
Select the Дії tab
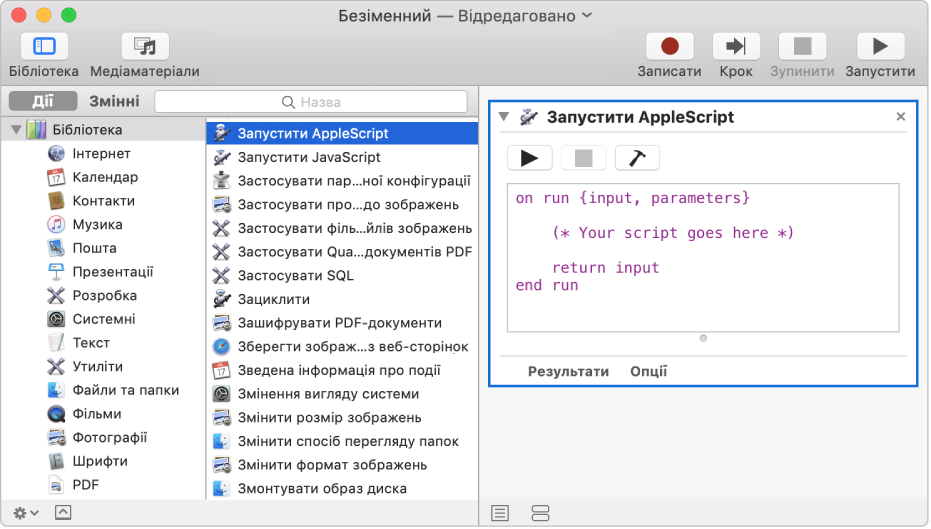(x=43, y=102)
